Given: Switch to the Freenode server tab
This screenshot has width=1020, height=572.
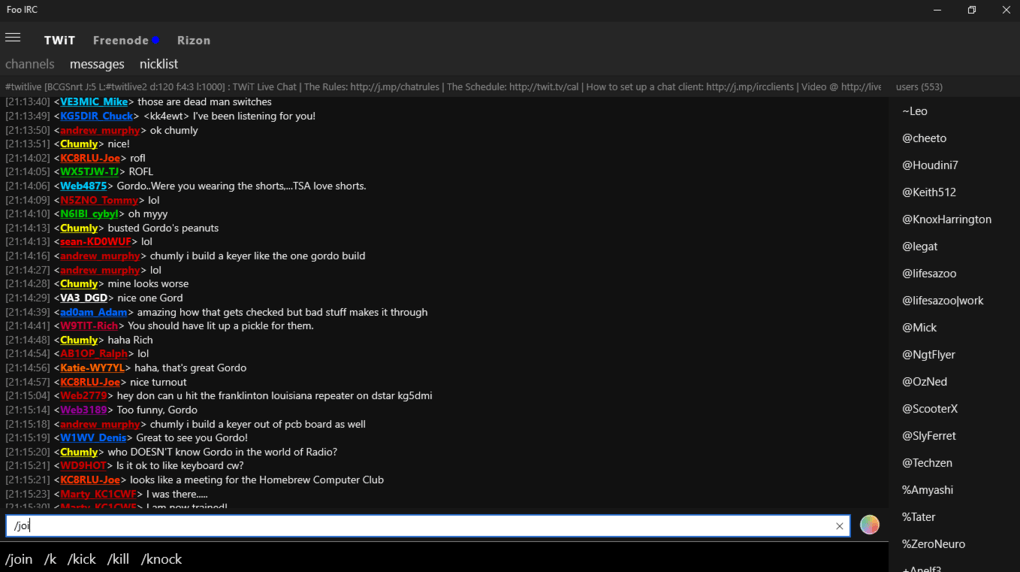Looking at the screenshot, I should tap(121, 40).
